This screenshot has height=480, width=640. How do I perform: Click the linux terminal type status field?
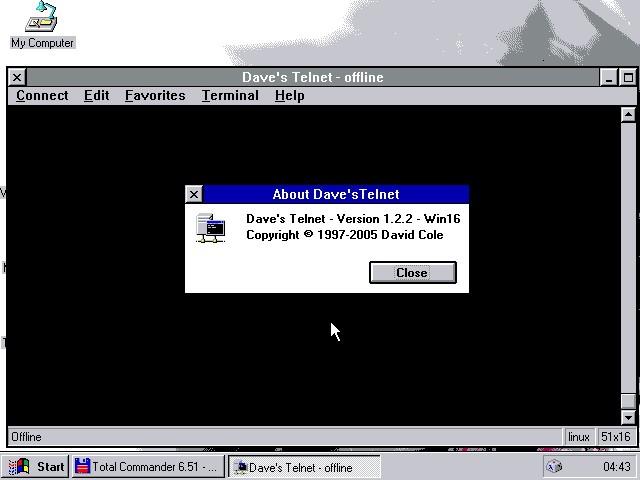click(x=579, y=437)
